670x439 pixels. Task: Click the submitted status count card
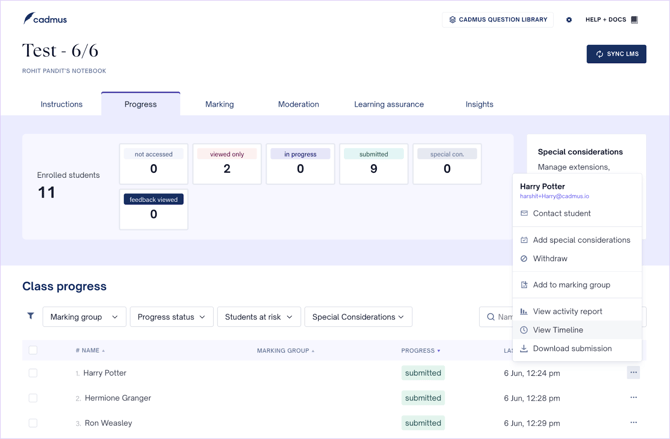pos(373,164)
